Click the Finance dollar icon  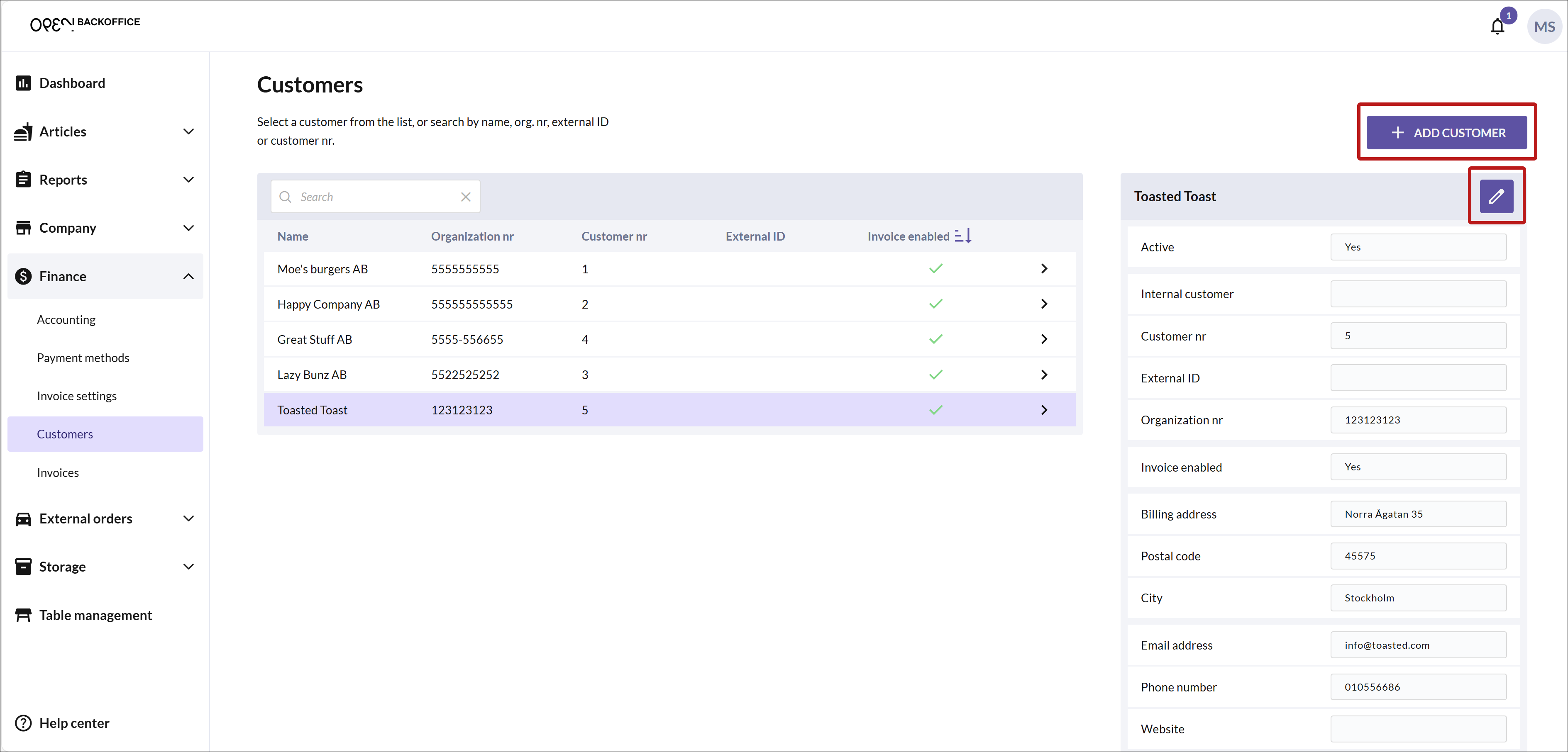tap(23, 276)
